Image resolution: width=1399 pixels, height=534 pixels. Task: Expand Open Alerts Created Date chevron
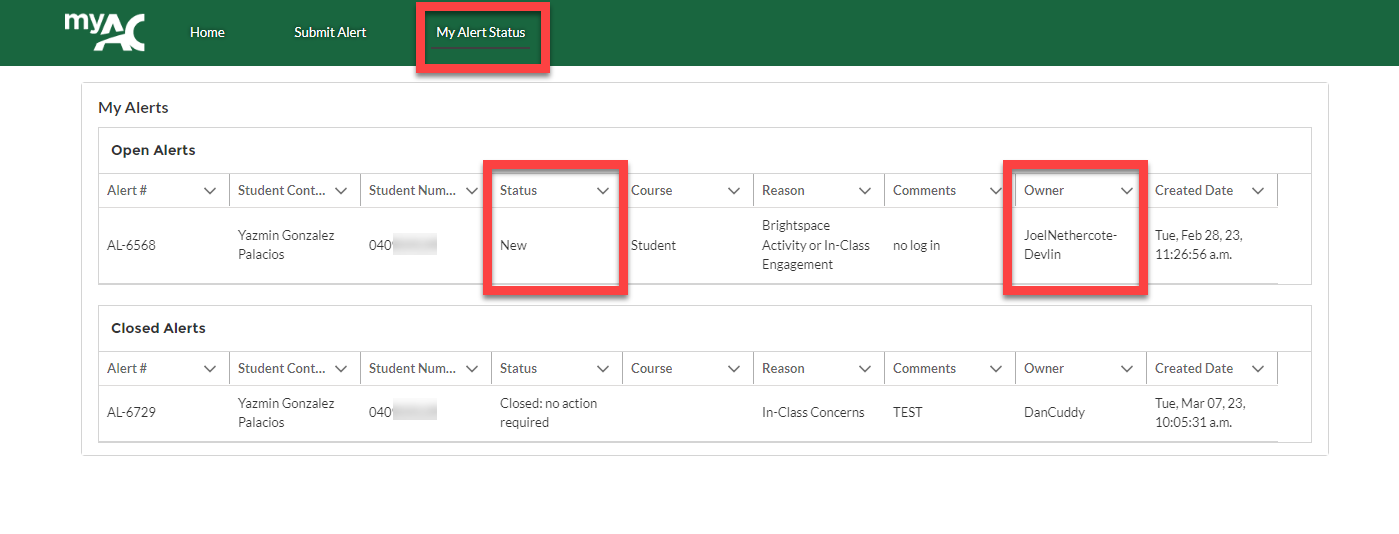point(1258,191)
